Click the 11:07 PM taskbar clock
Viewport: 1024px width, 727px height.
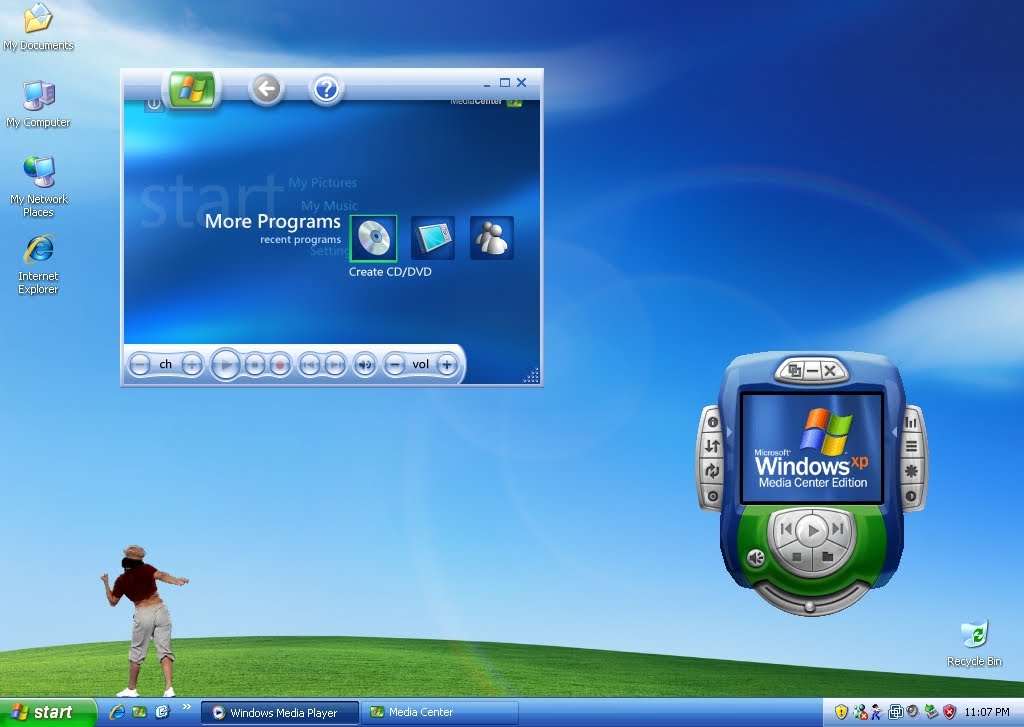tap(986, 712)
